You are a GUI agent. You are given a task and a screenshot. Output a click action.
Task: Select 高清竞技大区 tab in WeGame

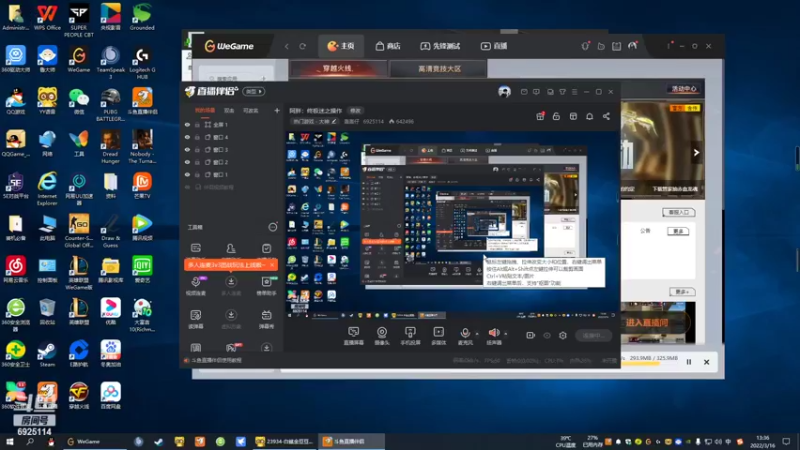[439, 68]
